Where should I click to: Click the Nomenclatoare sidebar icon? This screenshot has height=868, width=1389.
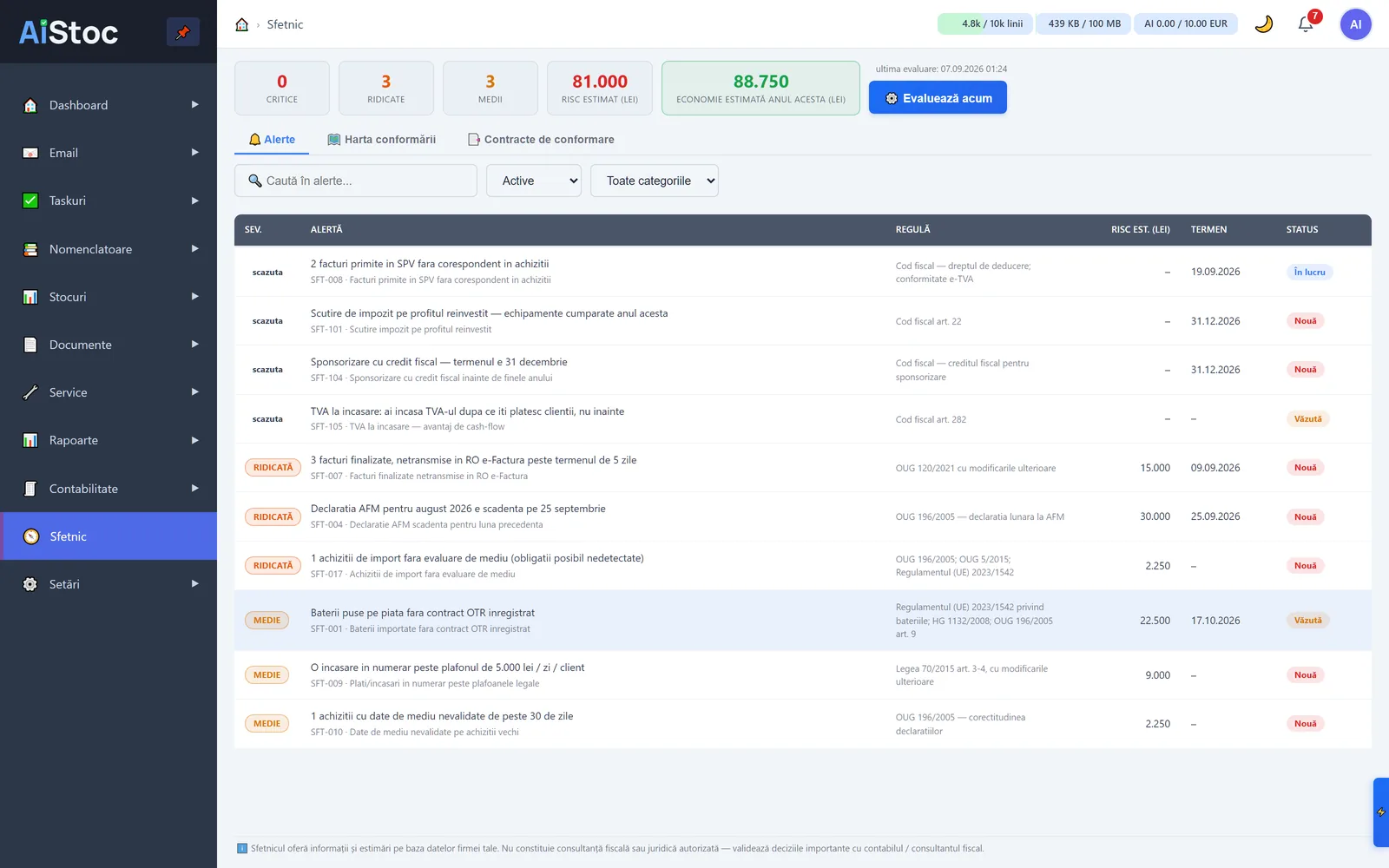30,249
